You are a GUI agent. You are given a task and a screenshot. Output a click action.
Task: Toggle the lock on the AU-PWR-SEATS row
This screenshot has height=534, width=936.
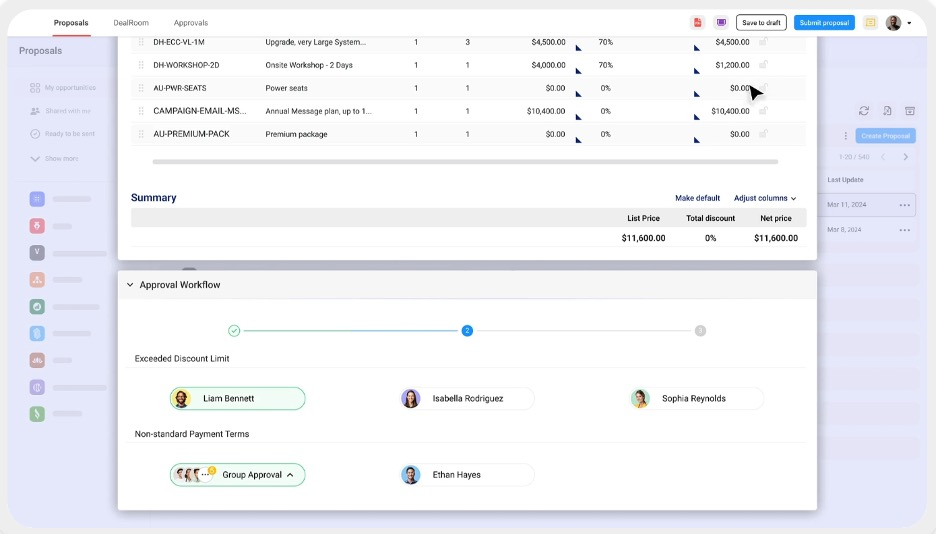pyautogui.click(x=763, y=87)
